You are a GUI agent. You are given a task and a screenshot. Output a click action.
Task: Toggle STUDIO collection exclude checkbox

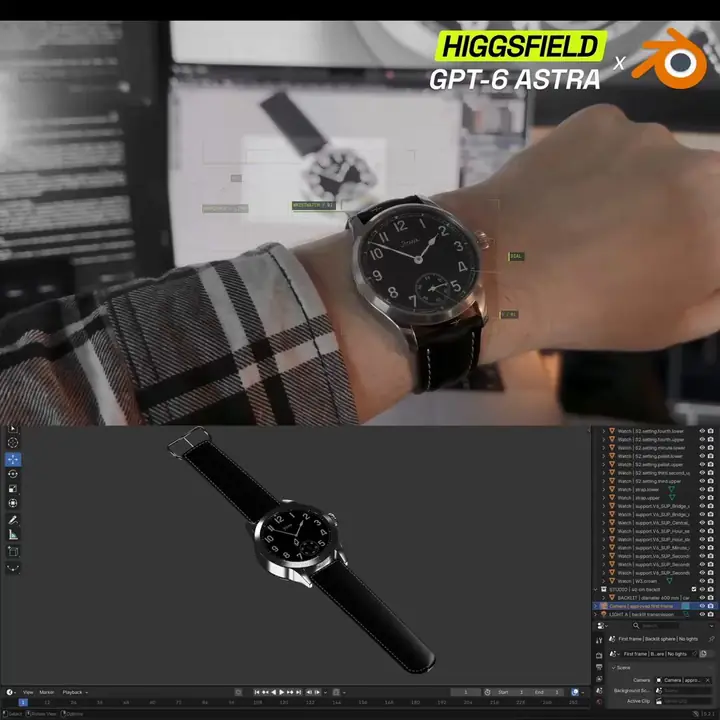coord(694,589)
